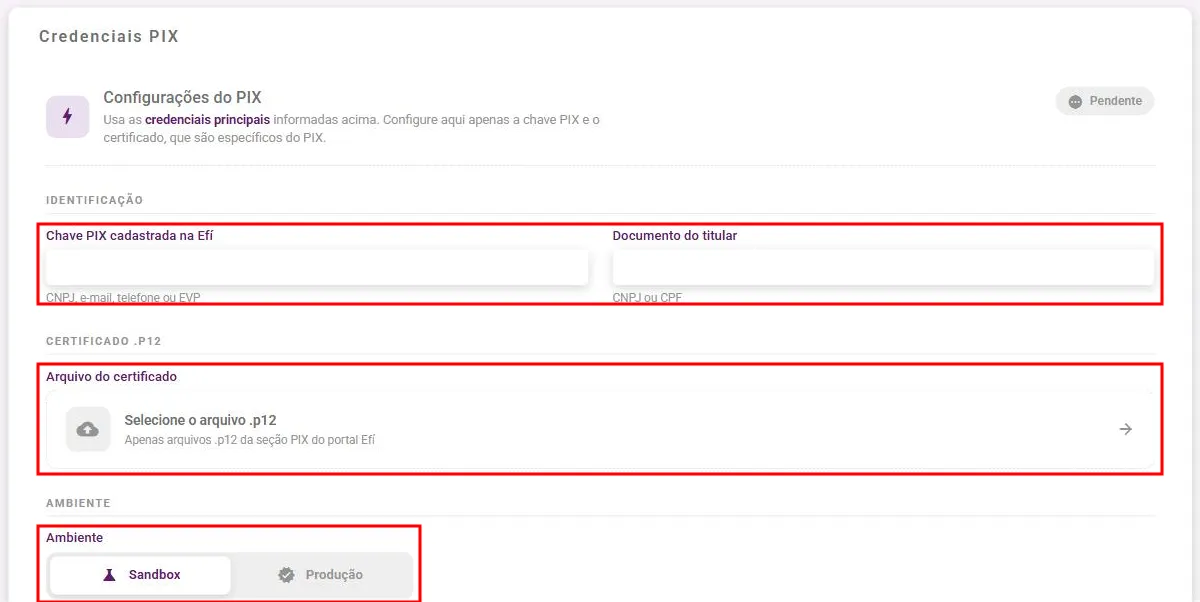This screenshot has height=602, width=1200.
Task: Focus the Chave PIX cadastrada na Efí field
Action: click(x=317, y=267)
